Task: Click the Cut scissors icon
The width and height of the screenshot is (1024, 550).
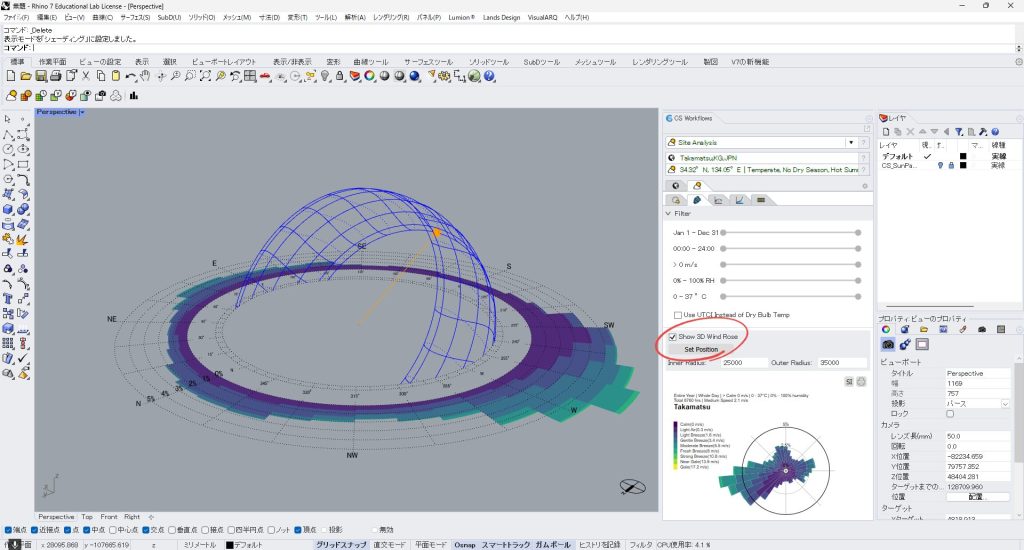Action: click(86, 76)
